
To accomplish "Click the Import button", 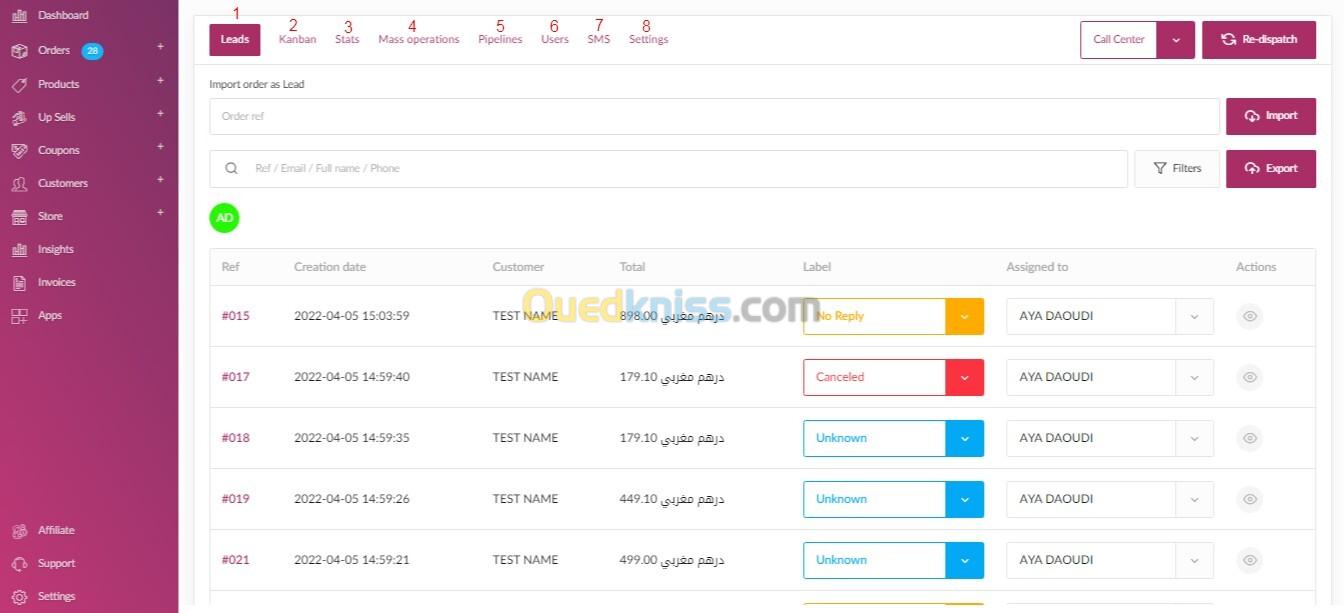I will click(1271, 116).
